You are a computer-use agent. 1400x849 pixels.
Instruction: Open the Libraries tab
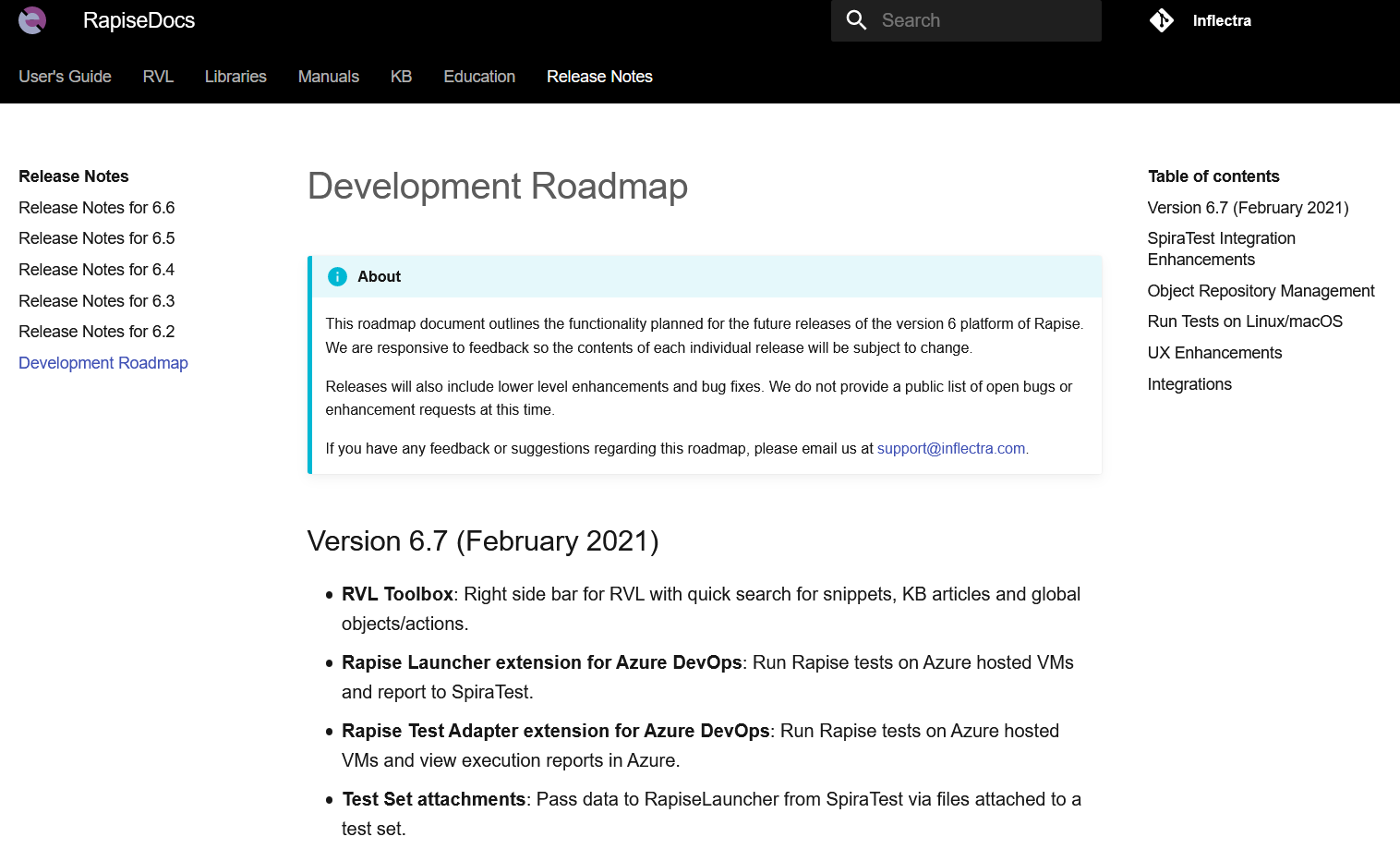[235, 77]
